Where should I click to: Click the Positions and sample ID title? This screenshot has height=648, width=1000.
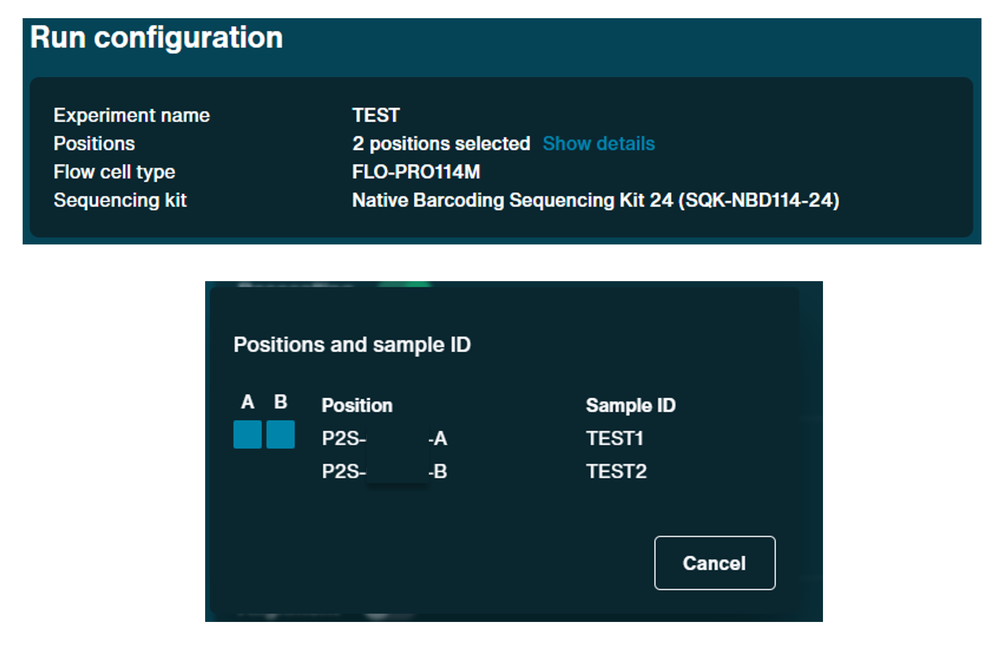tap(352, 344)
